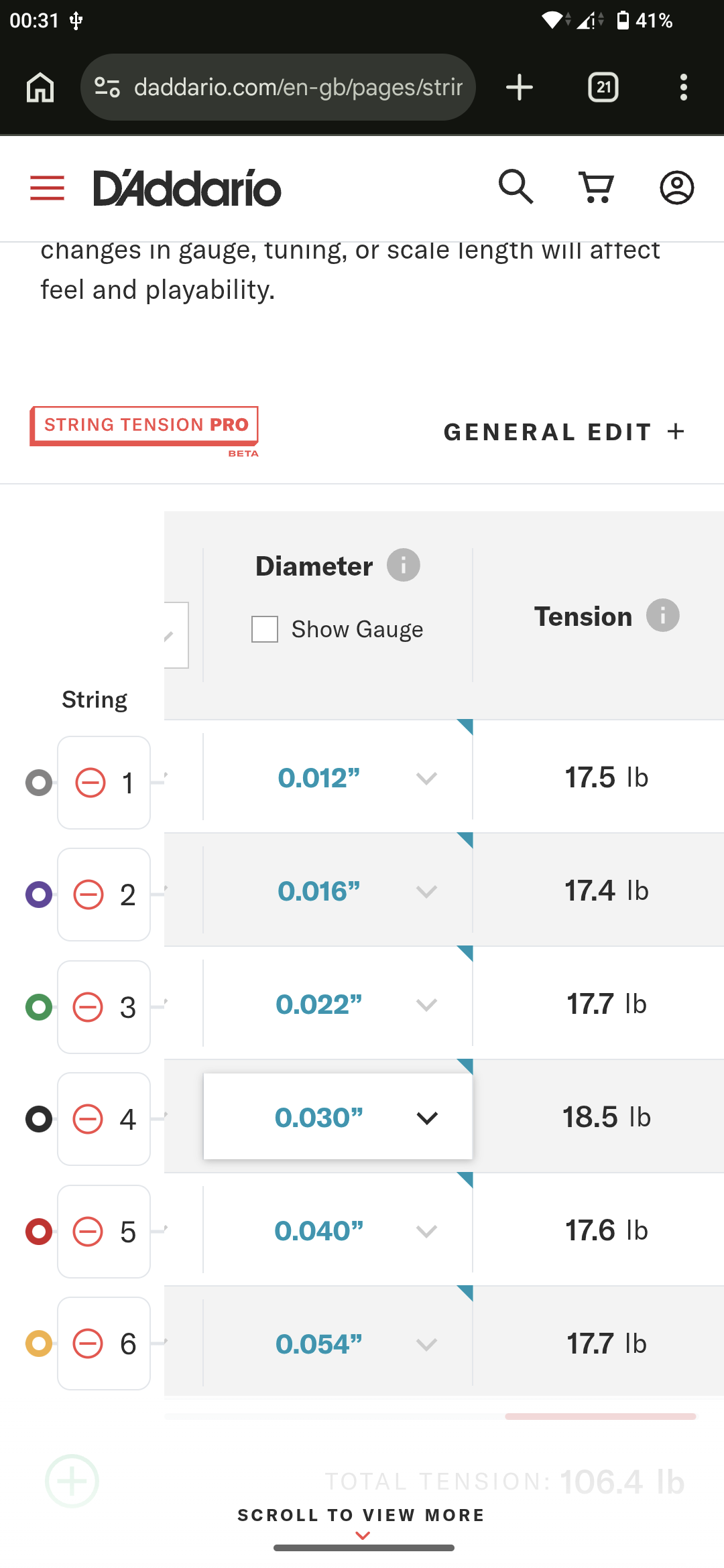Open browser tab switcher showing 21
This screenshot has width=724, height=1568.
603,87
